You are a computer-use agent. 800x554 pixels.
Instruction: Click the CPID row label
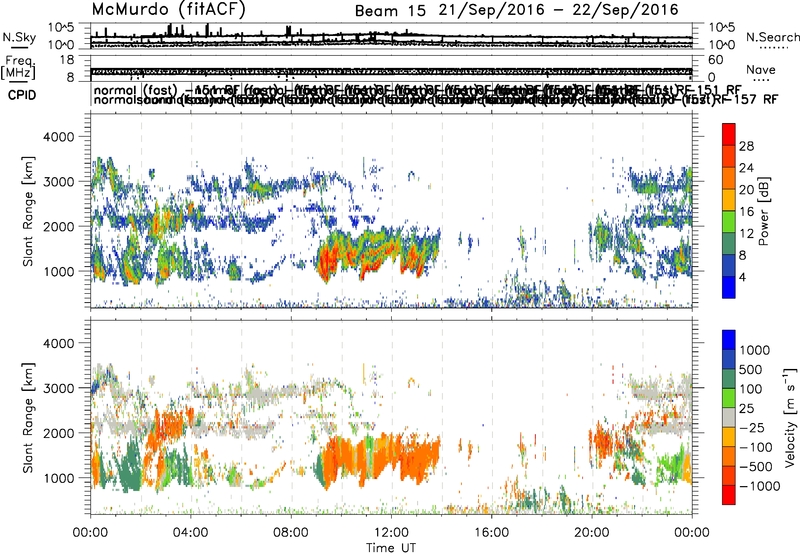[22, 95]
